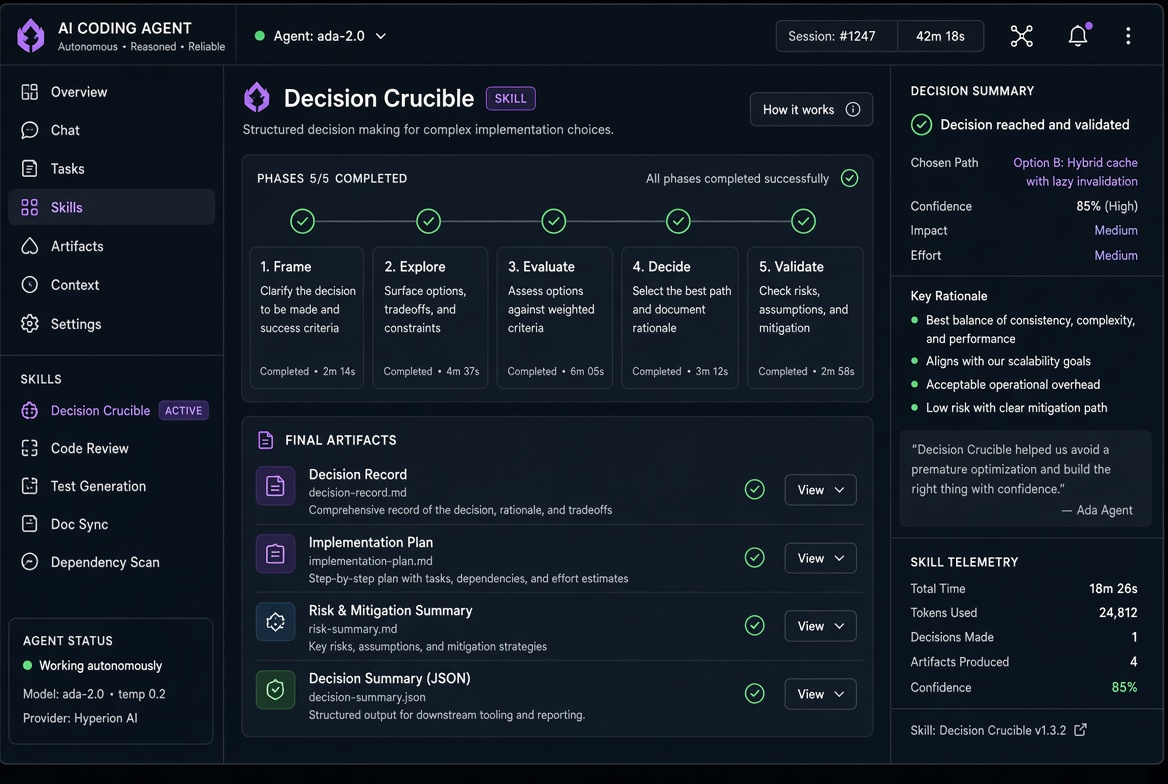Click the Validate phase checkmark circle
The width and height of the screenshot is (1168, 784).
click(x=803, y=221)
